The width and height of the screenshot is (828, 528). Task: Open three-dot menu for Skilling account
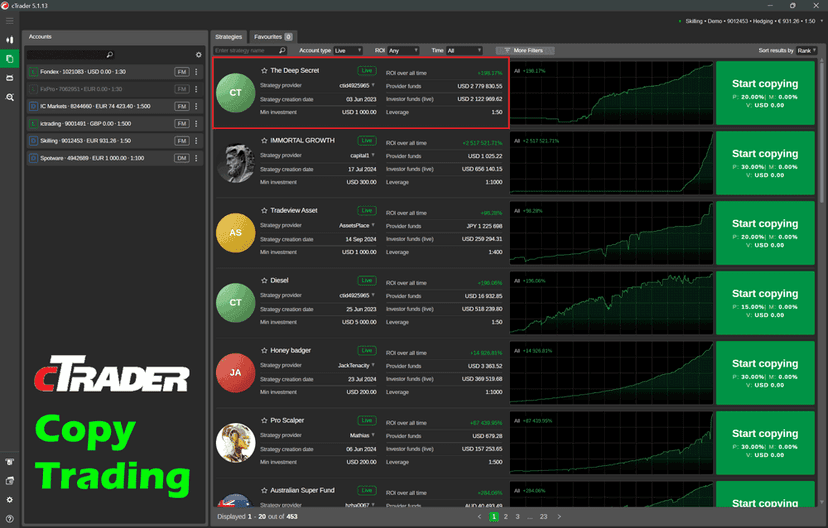point(196,141)
